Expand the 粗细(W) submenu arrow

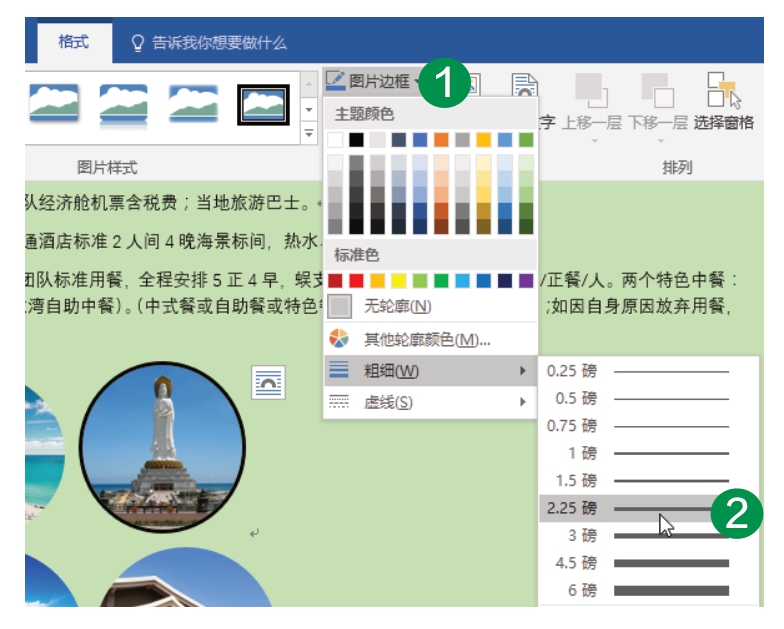click(522, 370)
